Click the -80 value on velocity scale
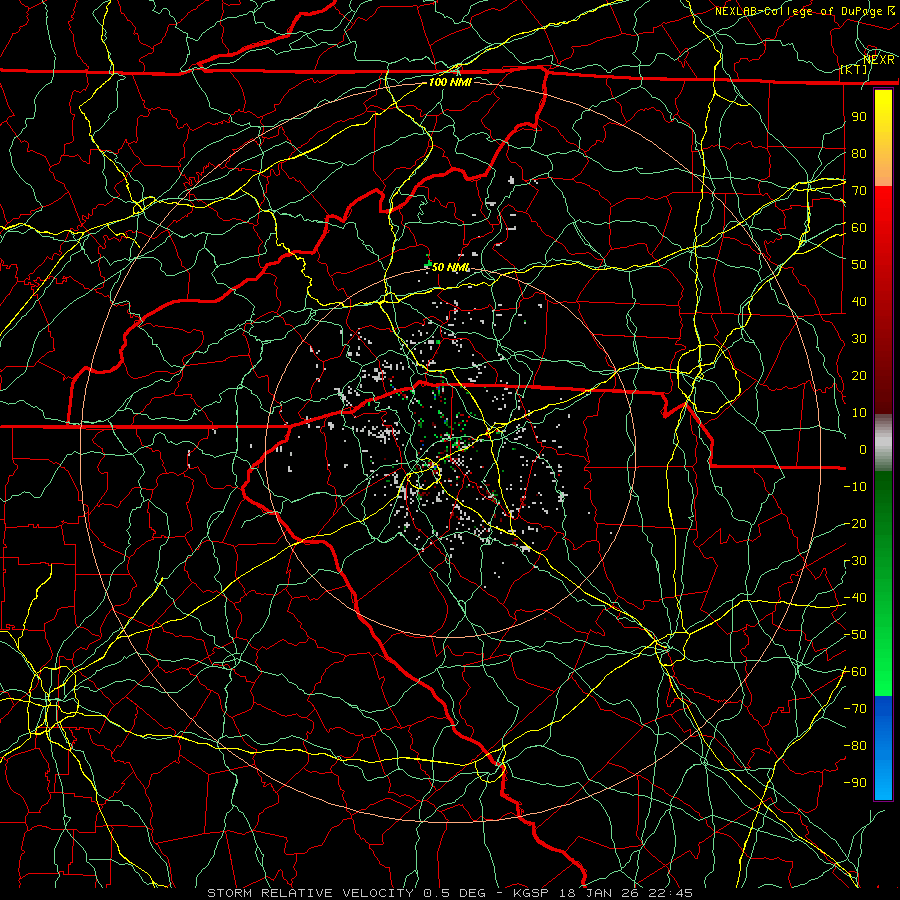Viewport: 900px width, 900px height. click(855, 746)
